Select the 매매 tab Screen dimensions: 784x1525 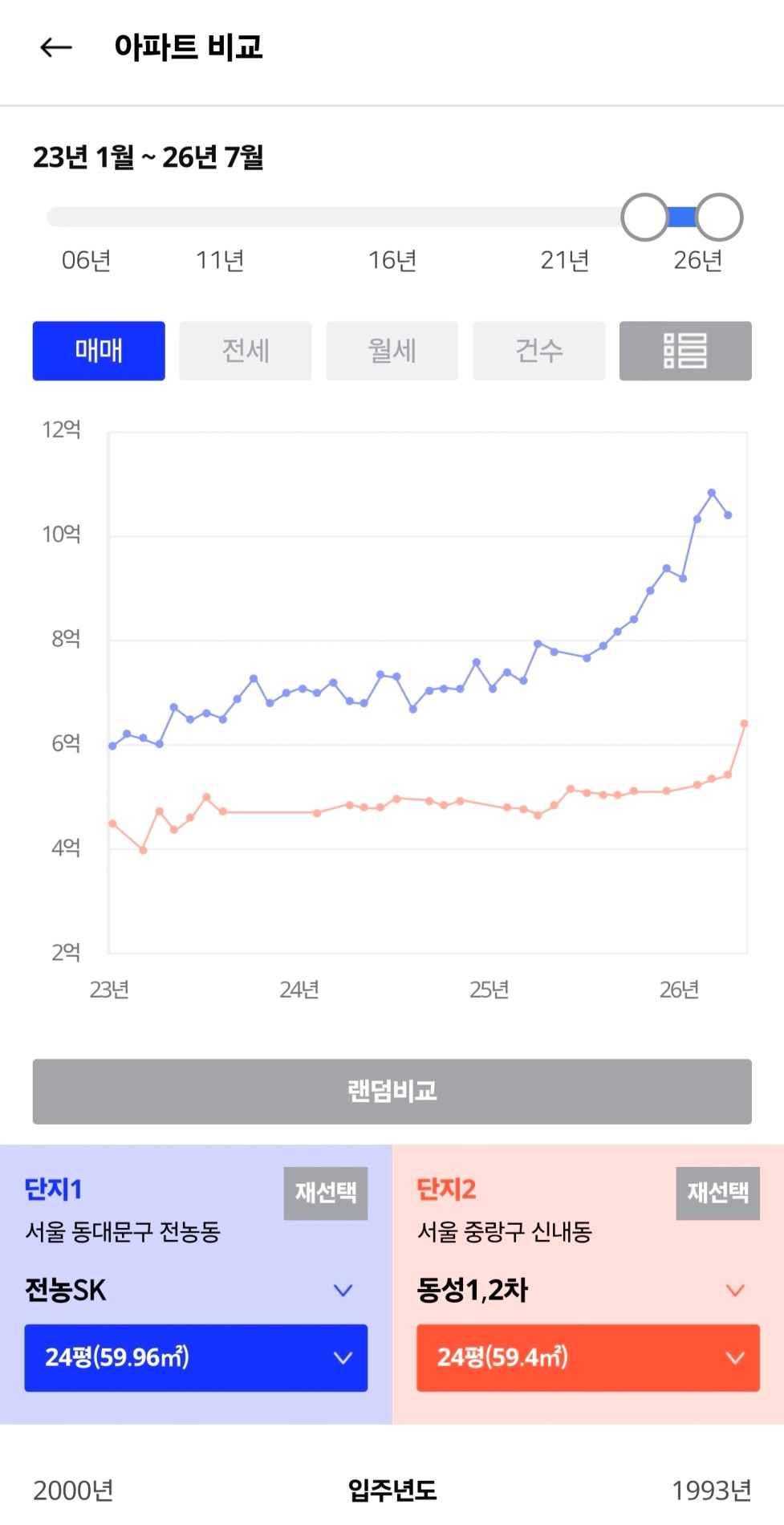(x=99, y=351)
